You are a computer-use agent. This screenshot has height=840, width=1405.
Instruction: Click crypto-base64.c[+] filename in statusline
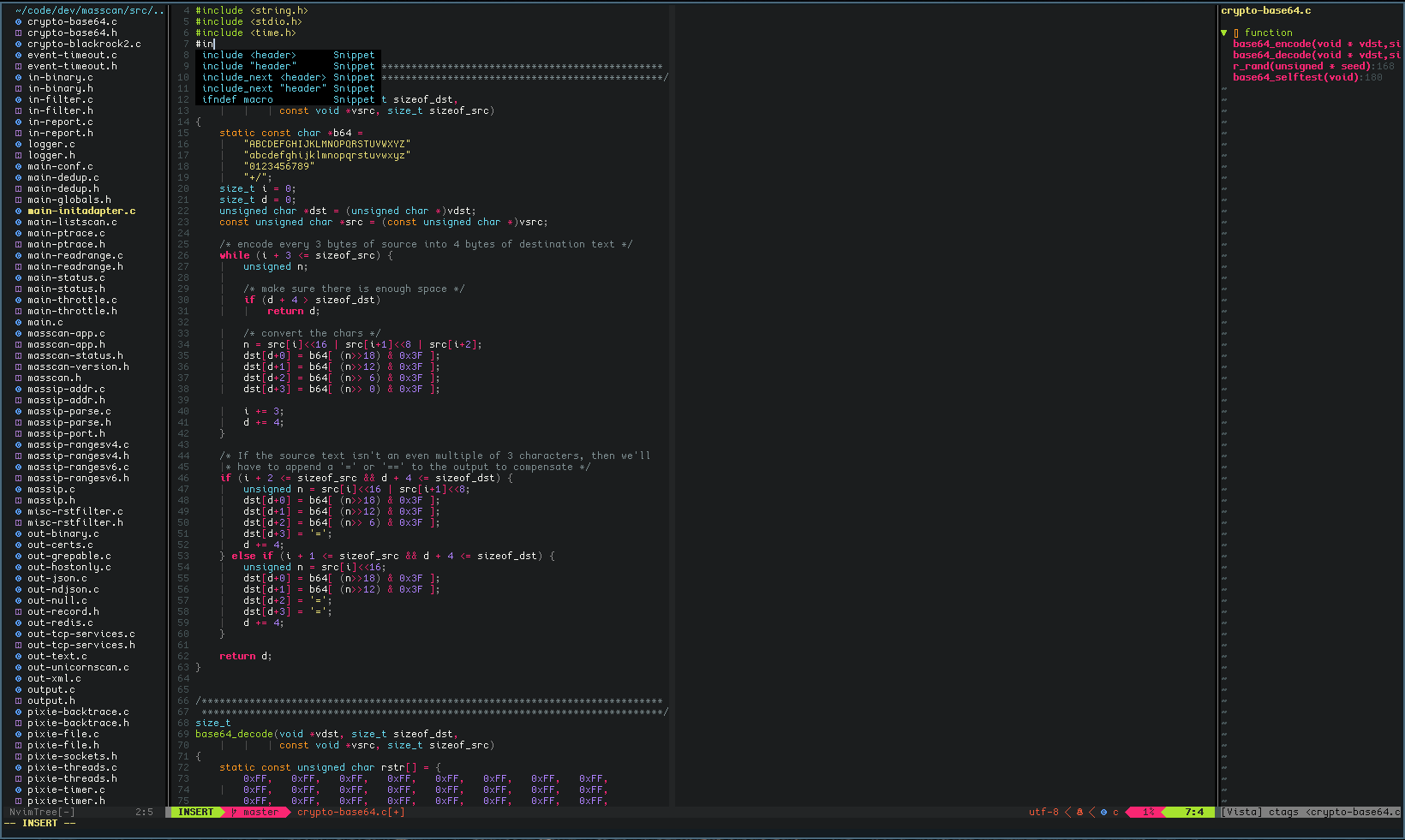351,812
